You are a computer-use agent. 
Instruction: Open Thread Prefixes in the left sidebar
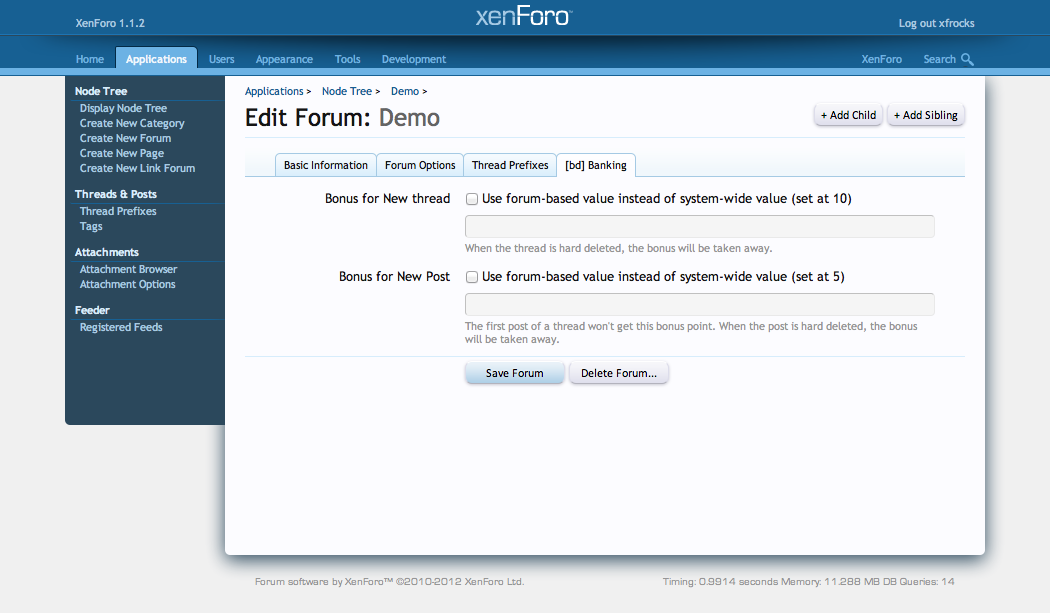point(118,211)
